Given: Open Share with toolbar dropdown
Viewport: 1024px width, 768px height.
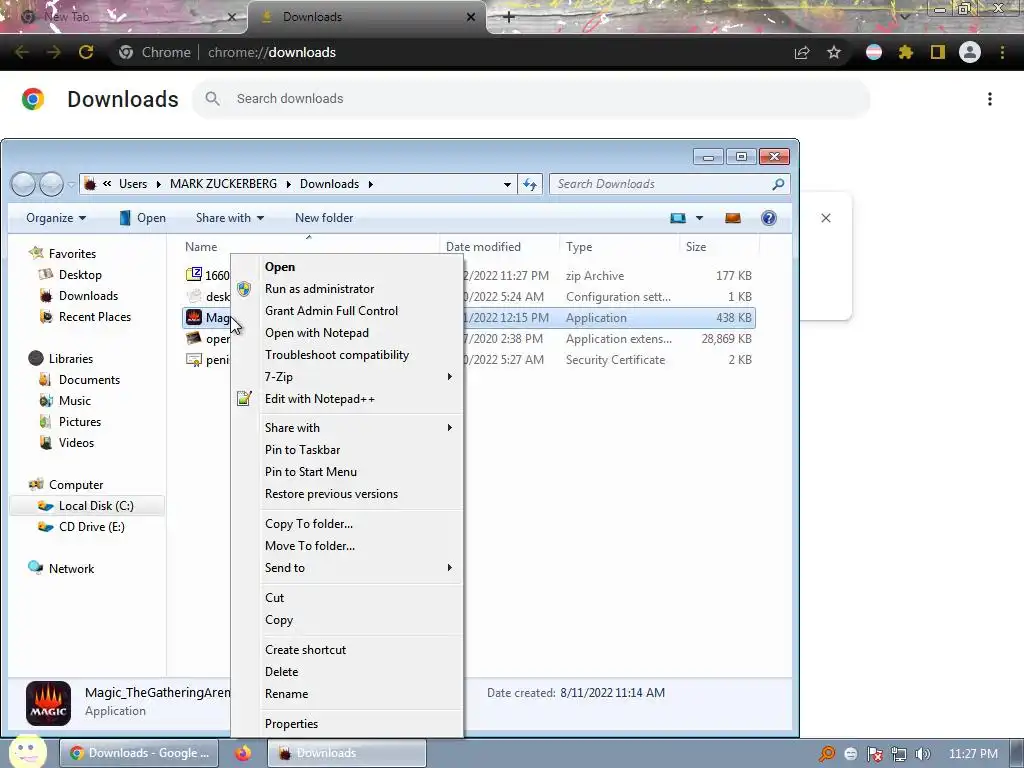Looking at the screenshot, I should [230, 218].
